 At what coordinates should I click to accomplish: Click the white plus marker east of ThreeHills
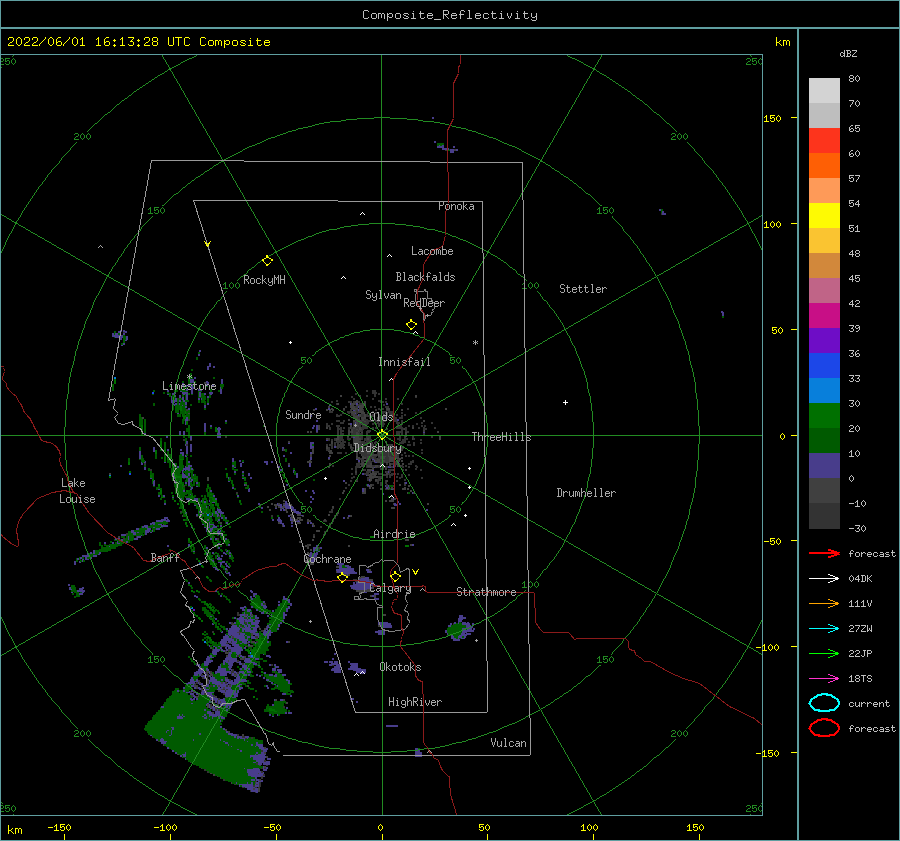pos(565,402)
